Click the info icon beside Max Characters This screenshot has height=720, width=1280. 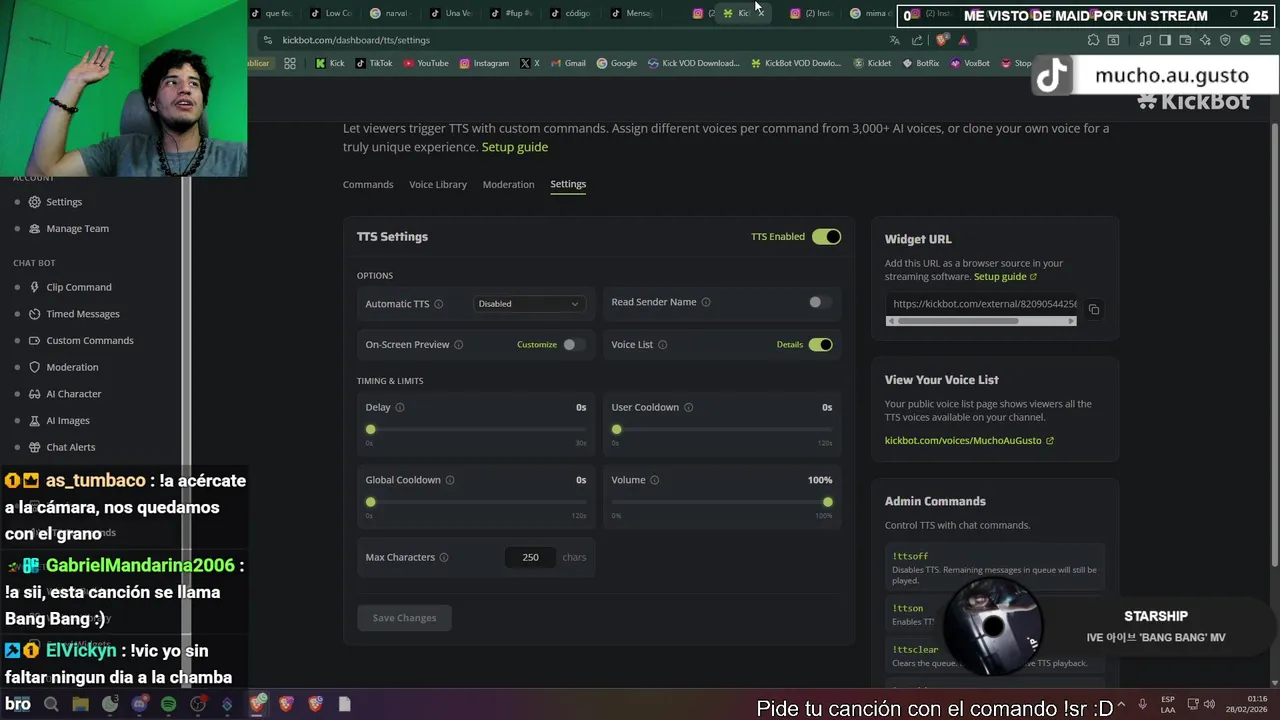[444, 557]
